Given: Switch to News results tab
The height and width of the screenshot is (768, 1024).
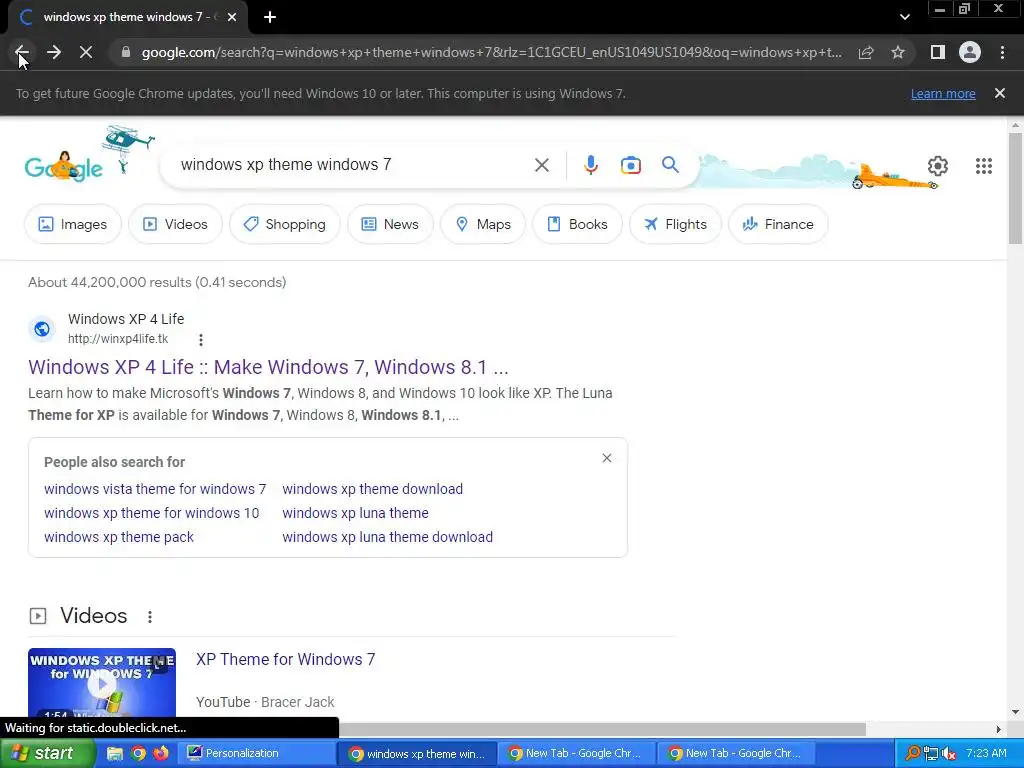Looking at the screenshot, I should point(390,224).
